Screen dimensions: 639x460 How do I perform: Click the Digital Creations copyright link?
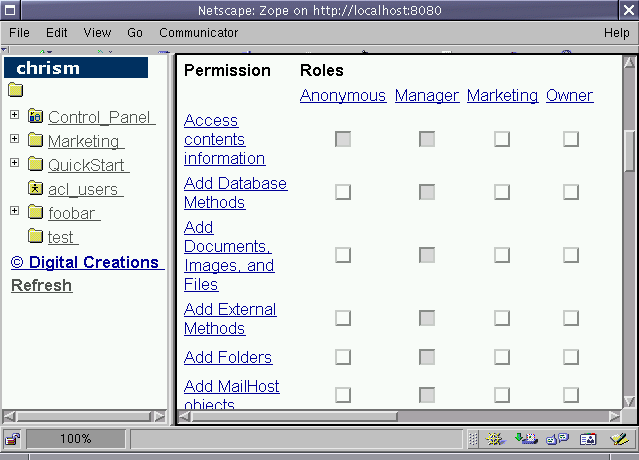(88, 262)
